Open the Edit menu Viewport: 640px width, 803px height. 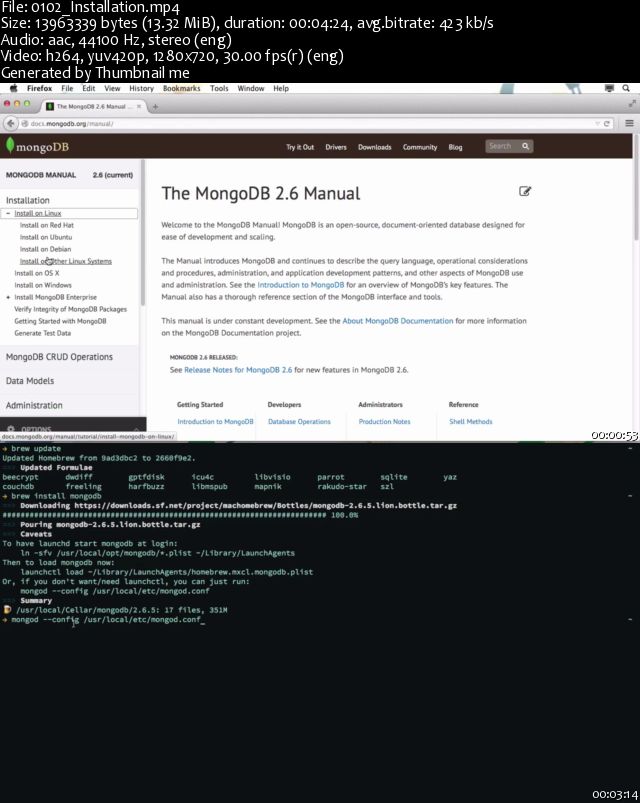(89, 88)
